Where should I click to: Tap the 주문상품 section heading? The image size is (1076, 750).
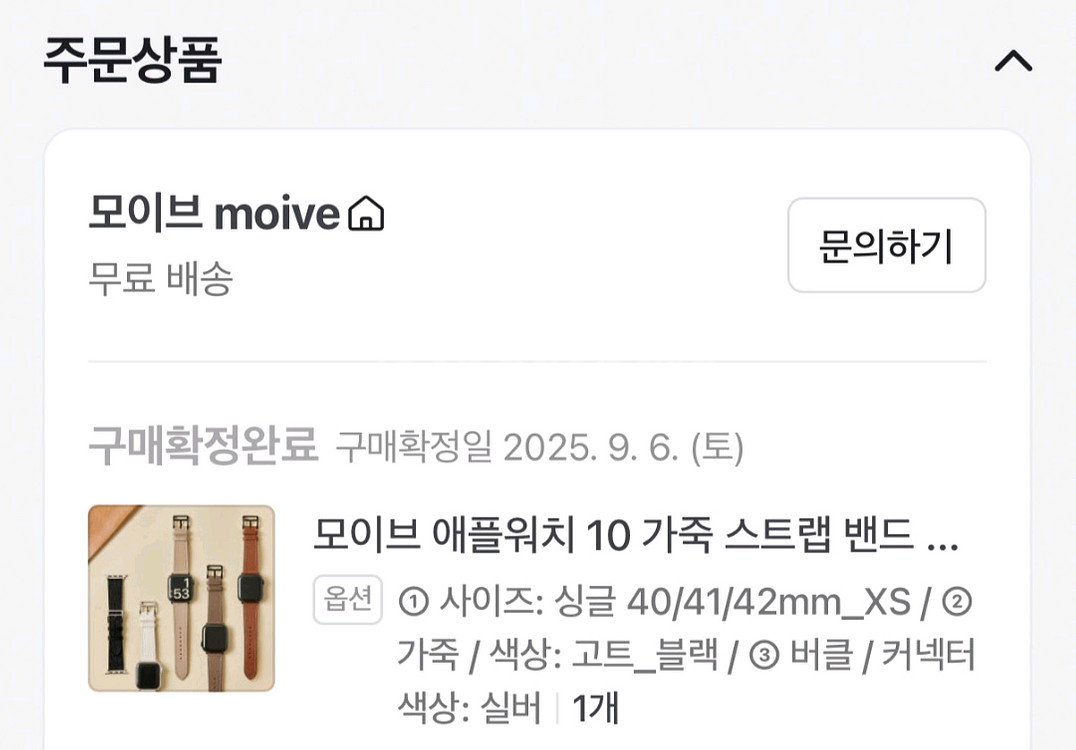(132, 60)
